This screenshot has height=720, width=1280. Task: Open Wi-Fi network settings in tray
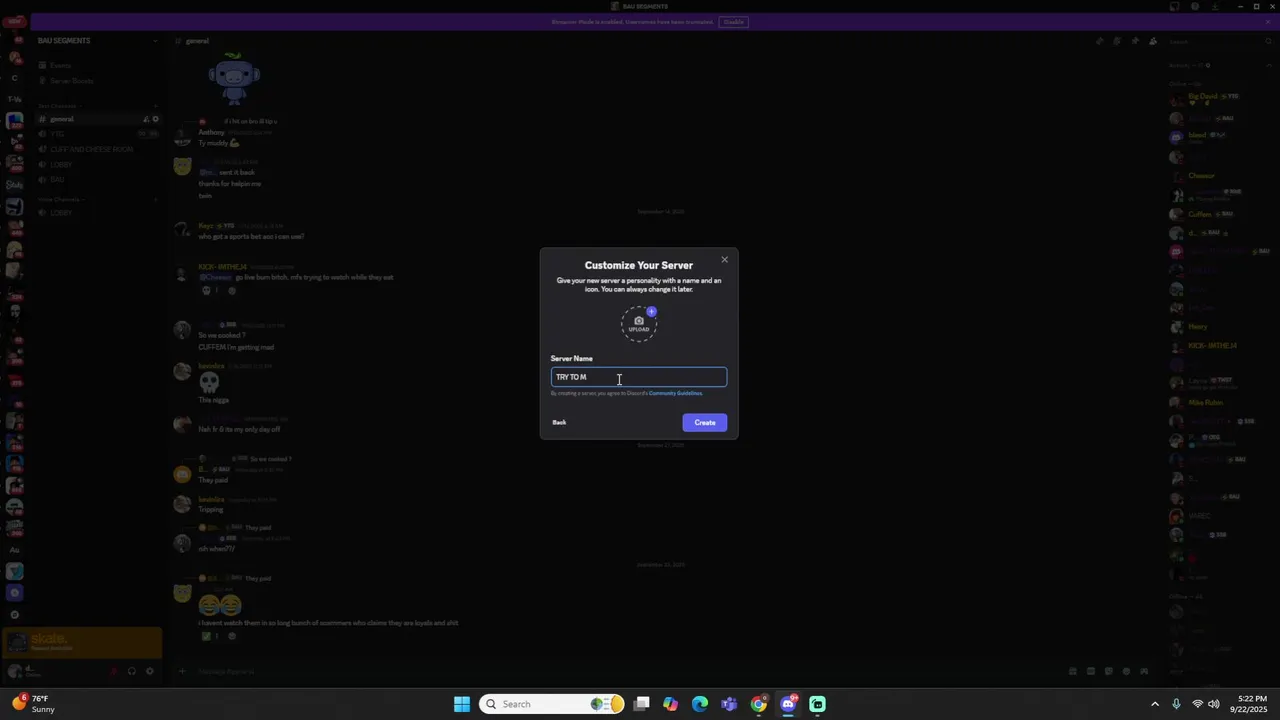pos(1198,704)
